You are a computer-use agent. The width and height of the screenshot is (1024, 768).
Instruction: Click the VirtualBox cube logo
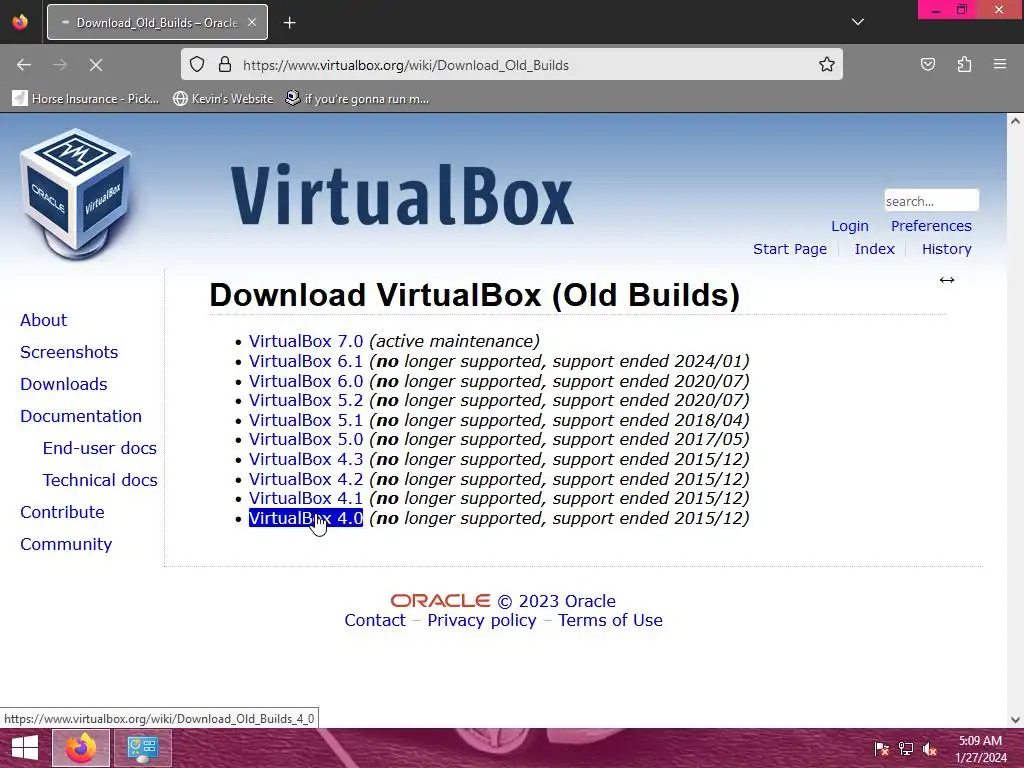tap(76, 194)
